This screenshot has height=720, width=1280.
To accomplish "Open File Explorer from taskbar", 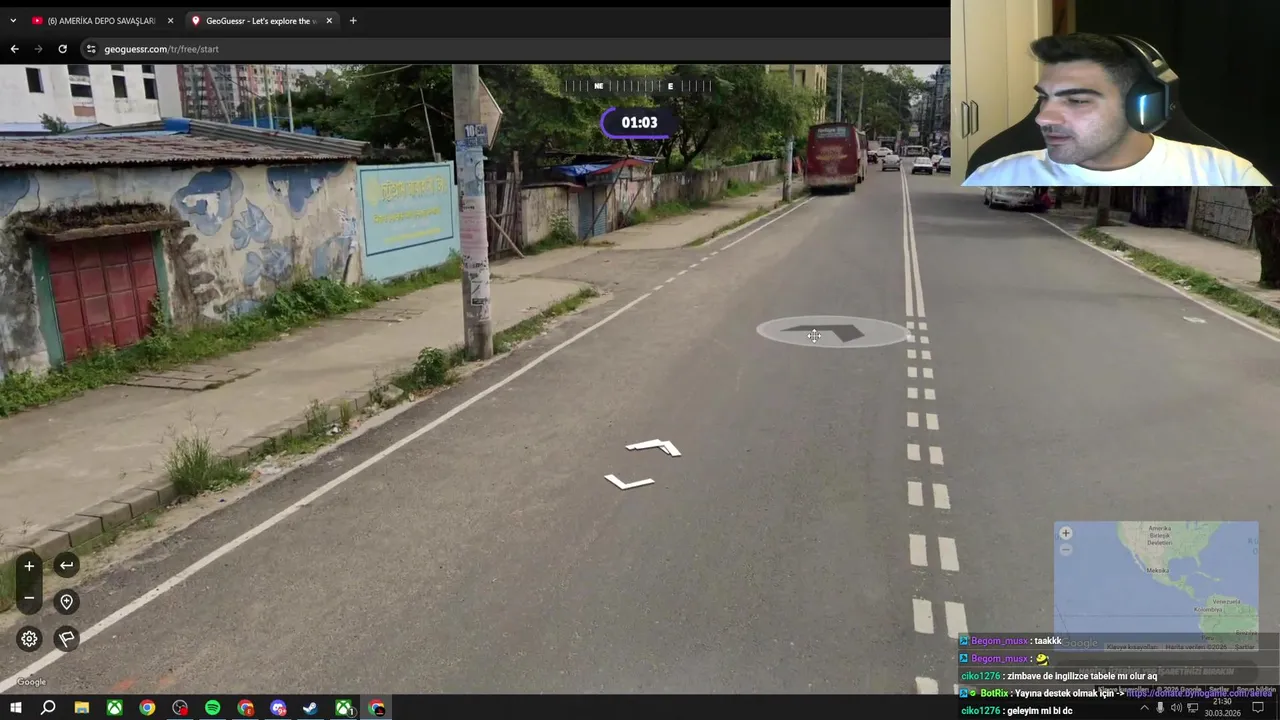I will (82, 708).
